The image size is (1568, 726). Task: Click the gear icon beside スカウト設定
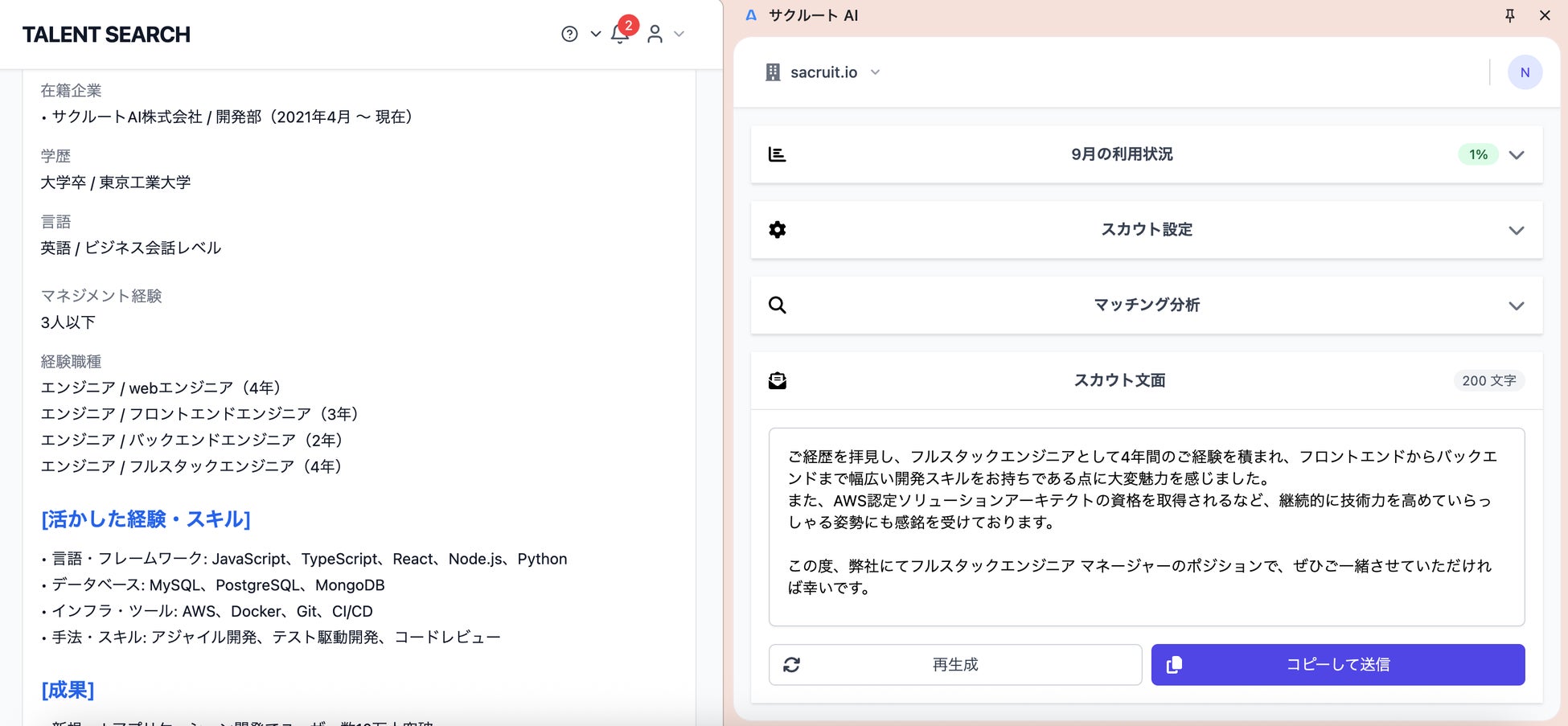[x=777, y=230]
